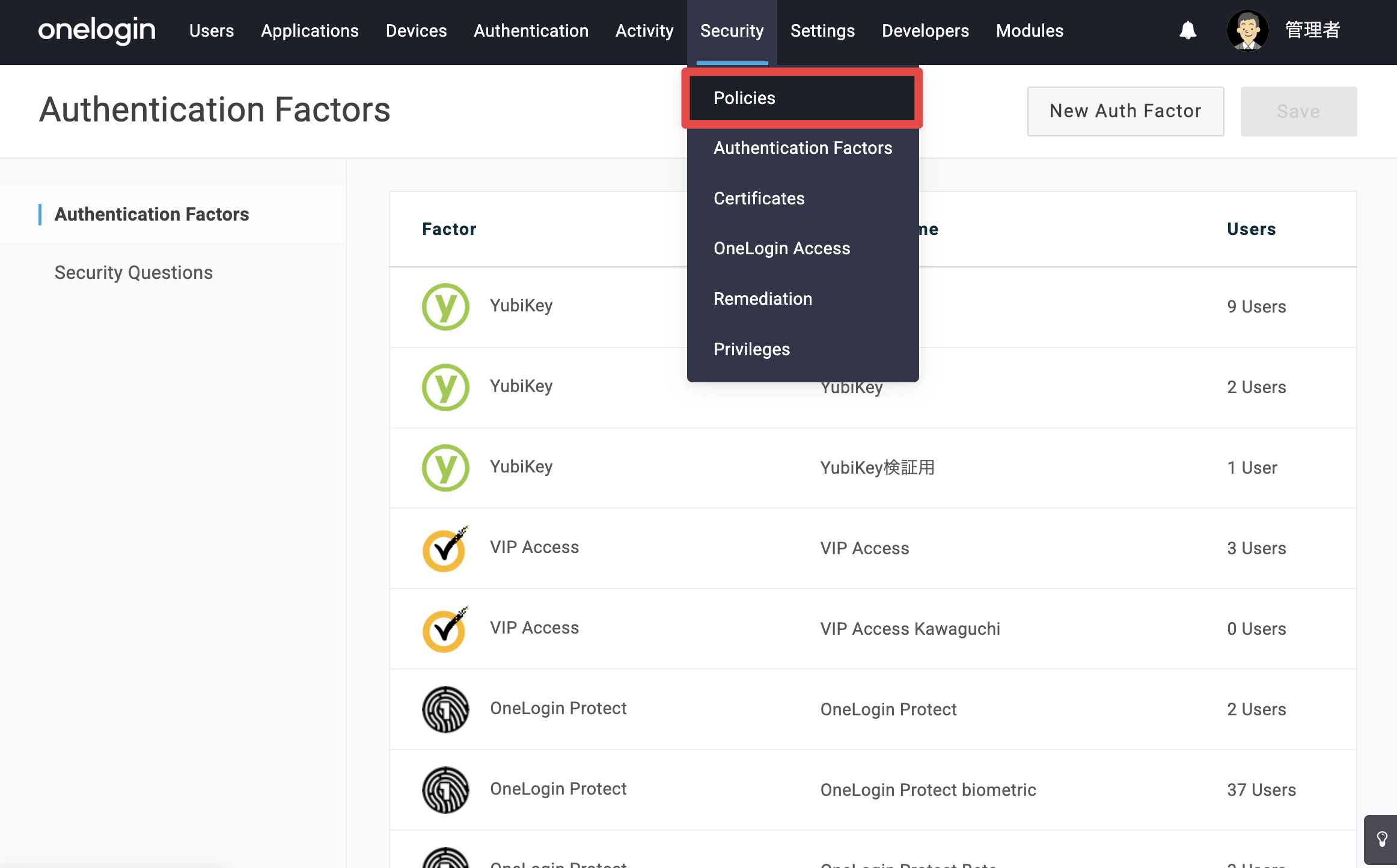Open the Users menu
The height and width of the screenshot is (868, 1397).
[212, 31]
